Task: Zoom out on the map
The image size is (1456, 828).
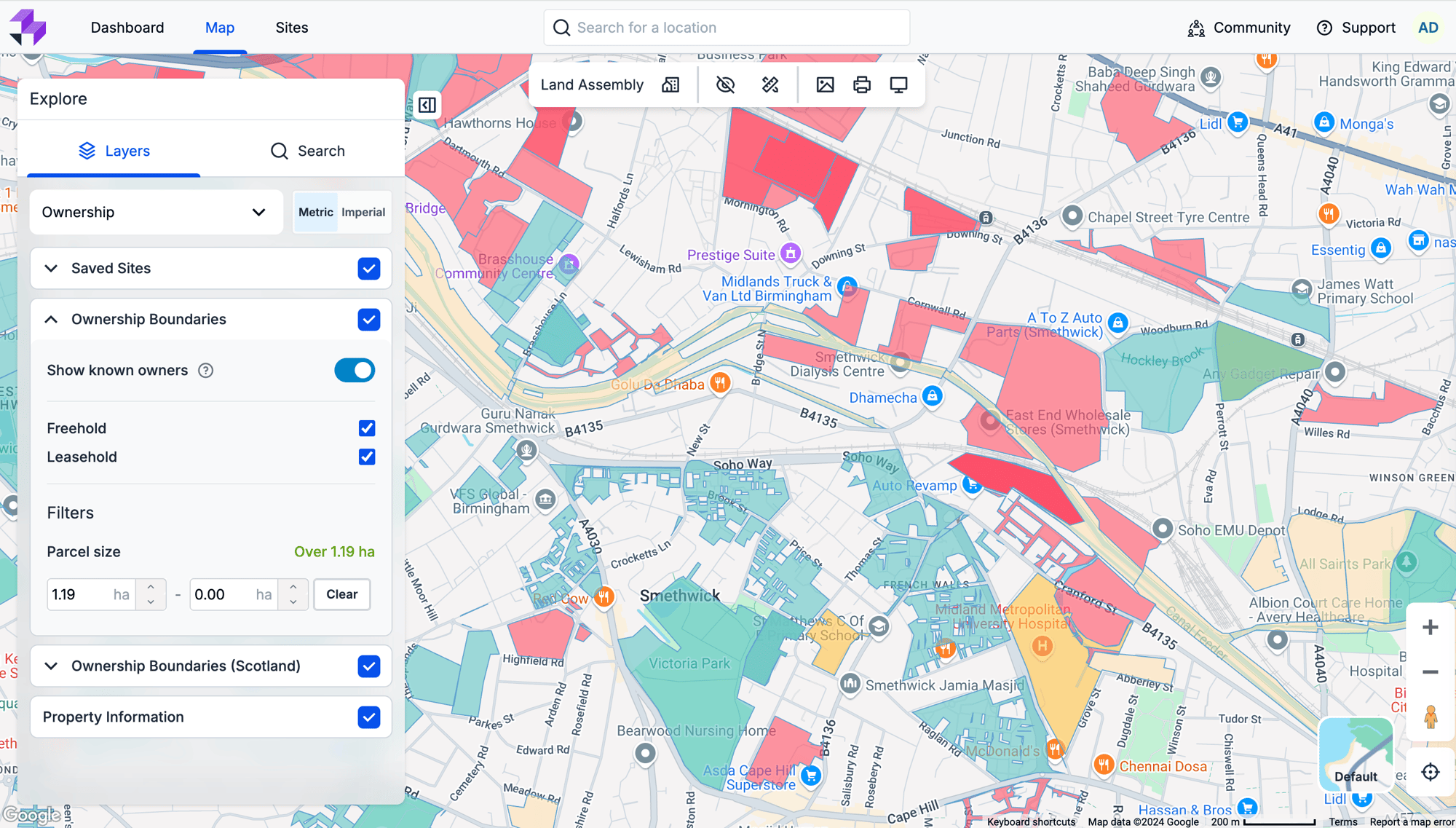Action: coord(1430,672)
